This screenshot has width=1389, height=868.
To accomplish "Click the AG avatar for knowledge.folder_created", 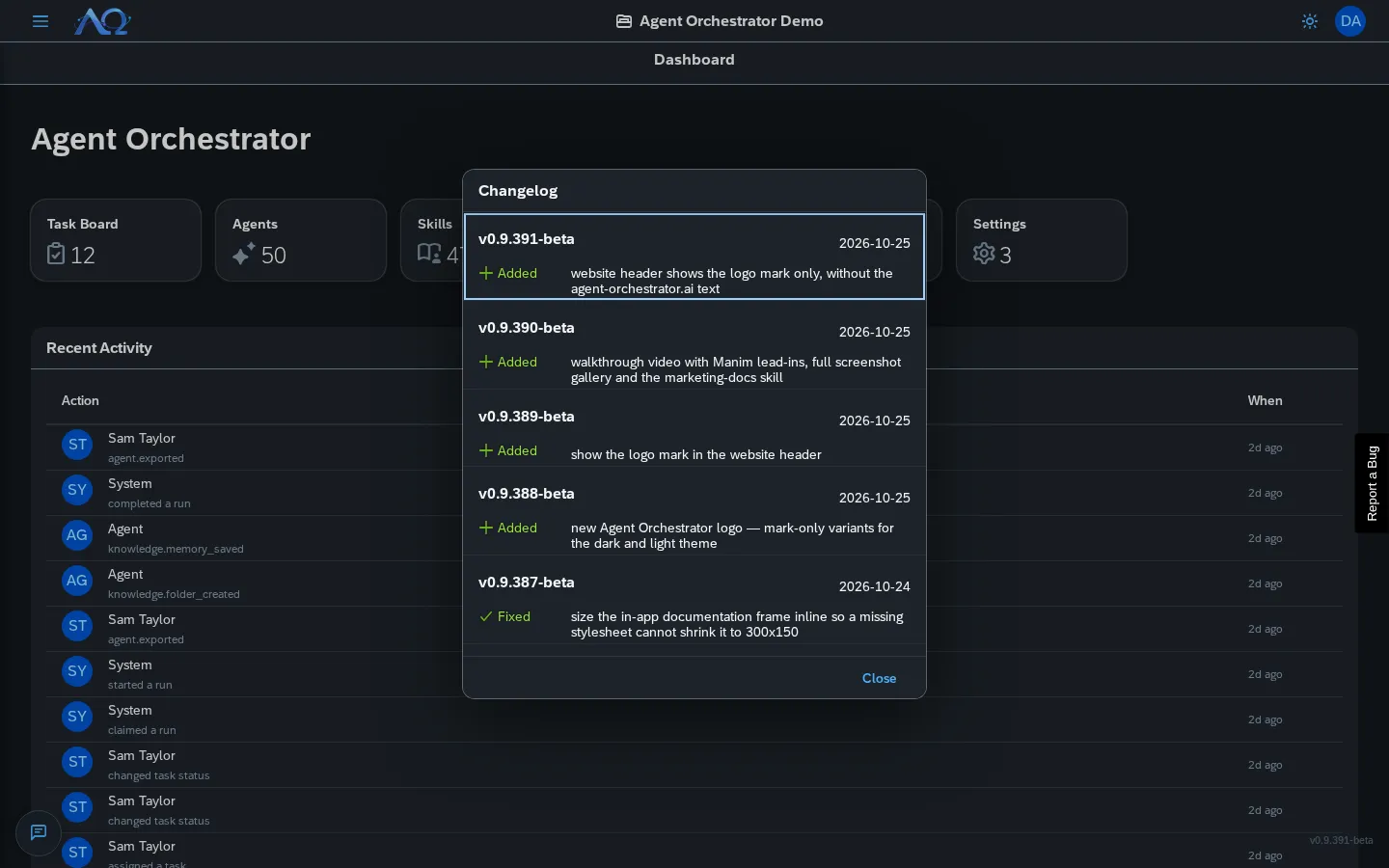I will [x=77, y=581].
